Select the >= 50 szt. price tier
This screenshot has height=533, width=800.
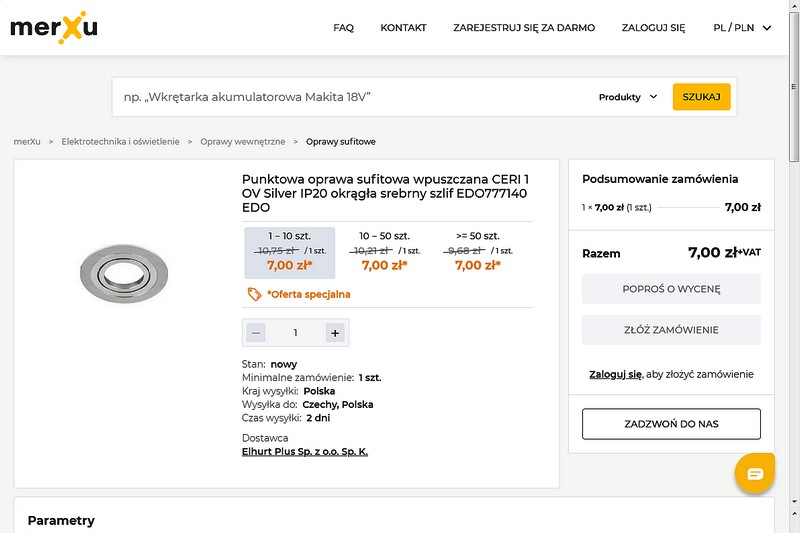point(478,253)
